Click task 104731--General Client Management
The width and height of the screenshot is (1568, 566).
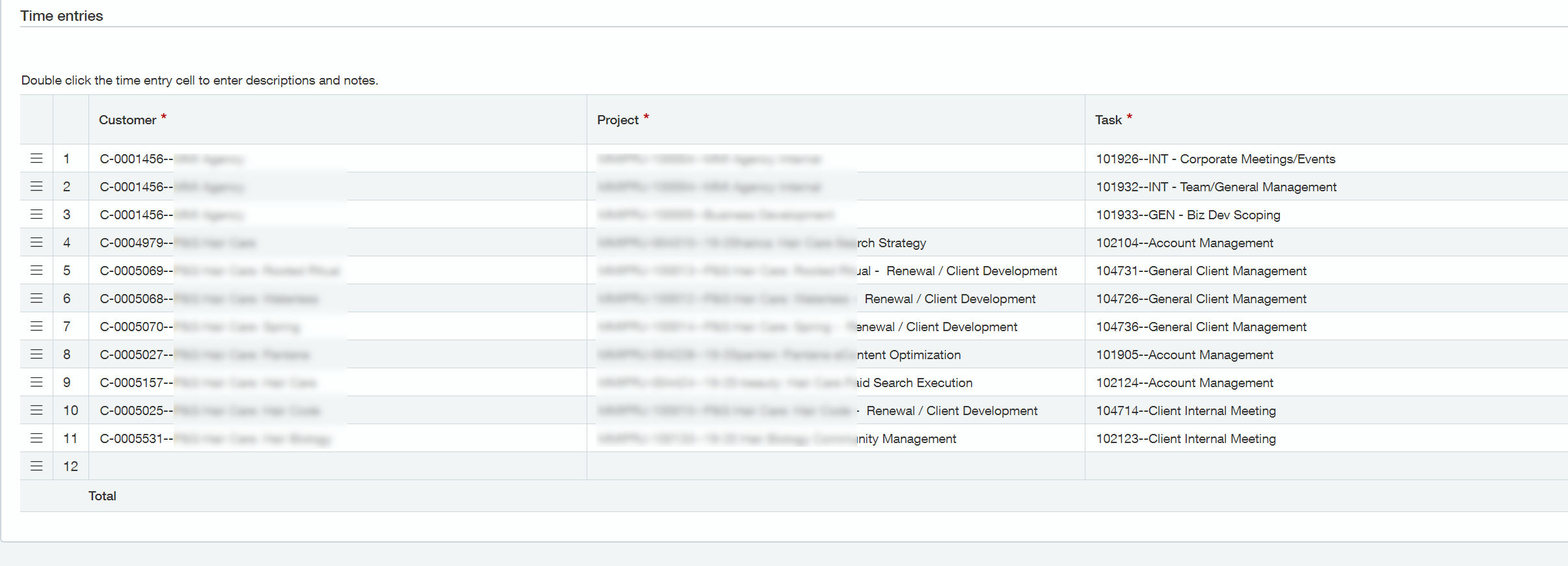[x=1201, y=271]
